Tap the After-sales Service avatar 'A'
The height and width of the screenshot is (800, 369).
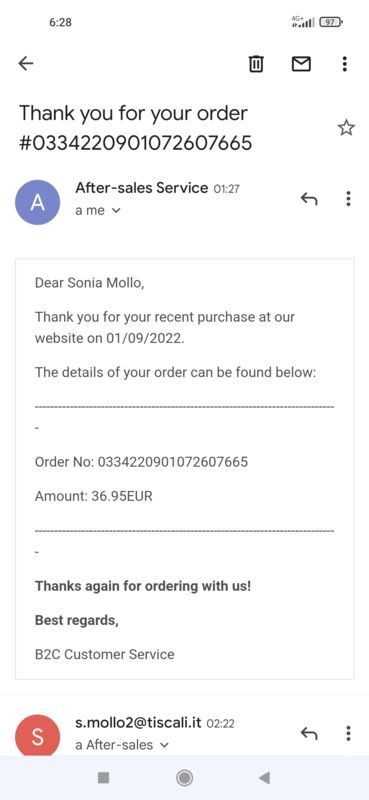pyautogui.click(x=38, y=202)
